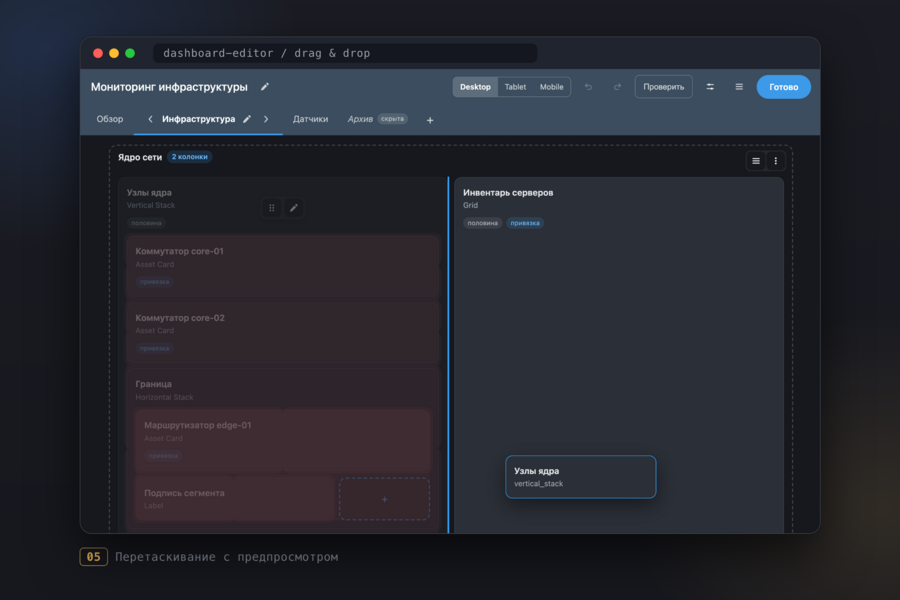Click the "привязка" badge on Коммутатор core-02

coord(154,349)
